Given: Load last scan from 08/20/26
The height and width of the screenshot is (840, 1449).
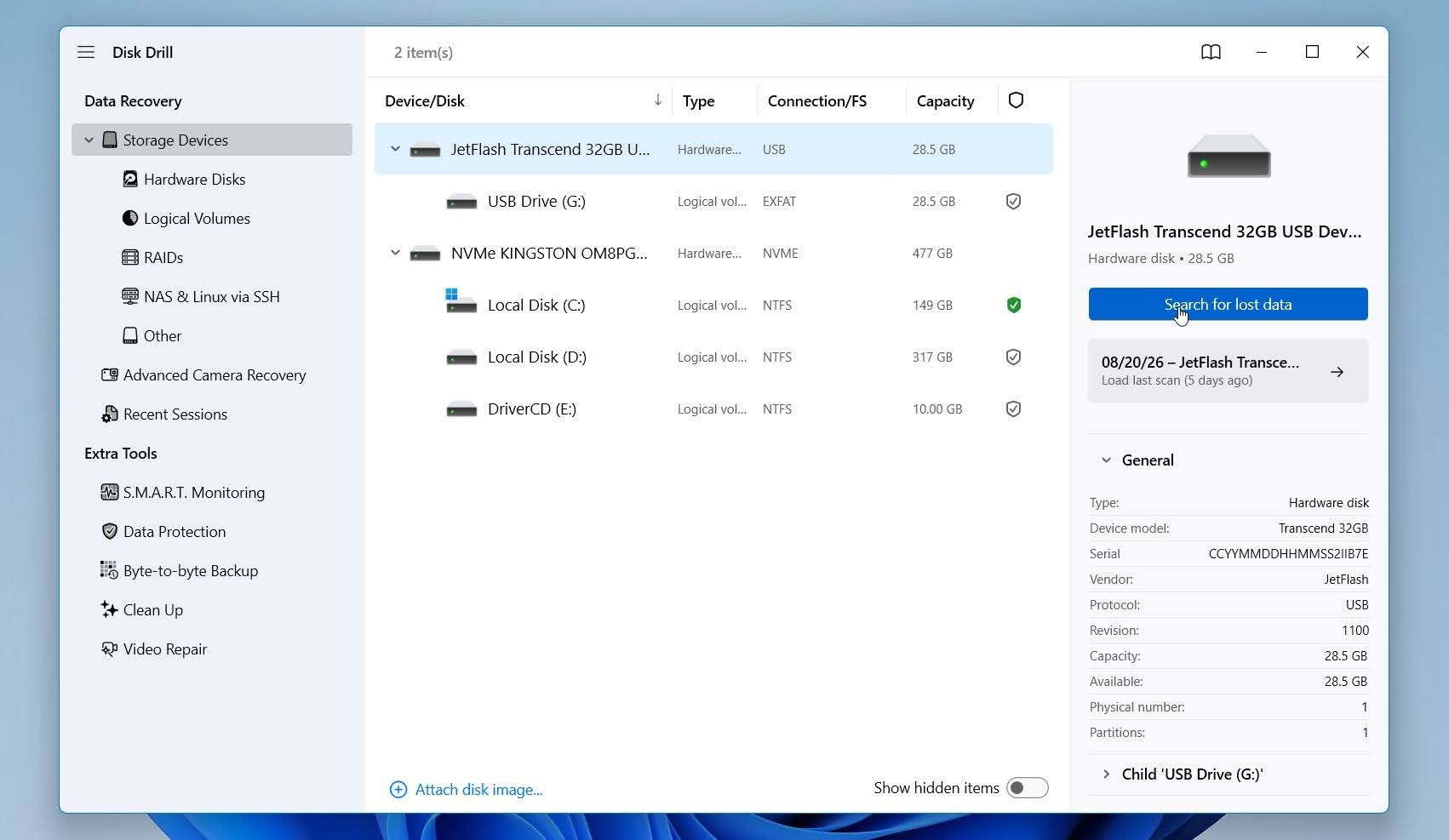Looking at the screenshot, I should pos(1228,370).
